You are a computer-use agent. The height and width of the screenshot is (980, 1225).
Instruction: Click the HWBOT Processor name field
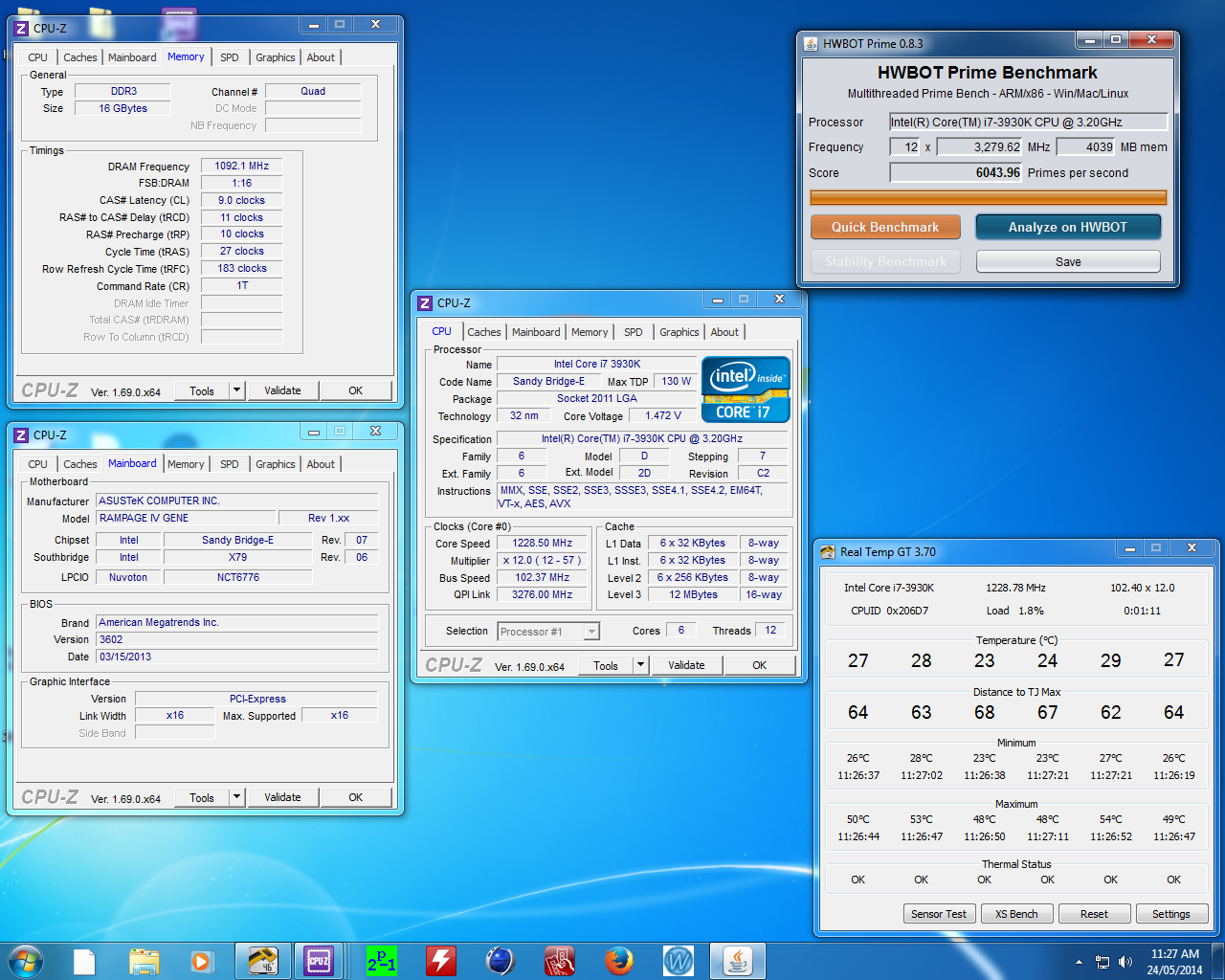[1029, 122]
